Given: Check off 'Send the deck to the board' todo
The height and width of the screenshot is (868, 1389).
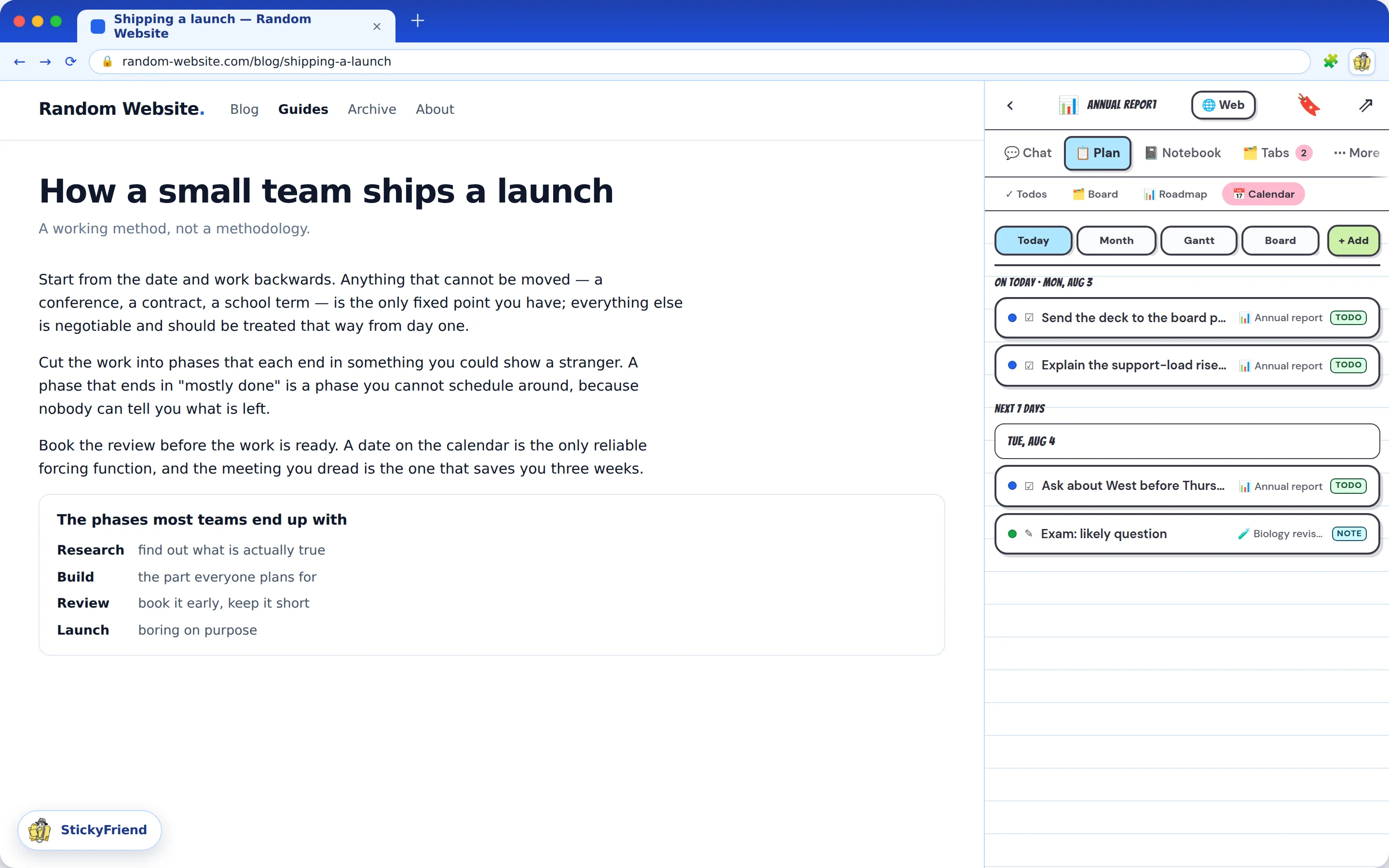Looking at the screenshot, I should coord(1029,317).
